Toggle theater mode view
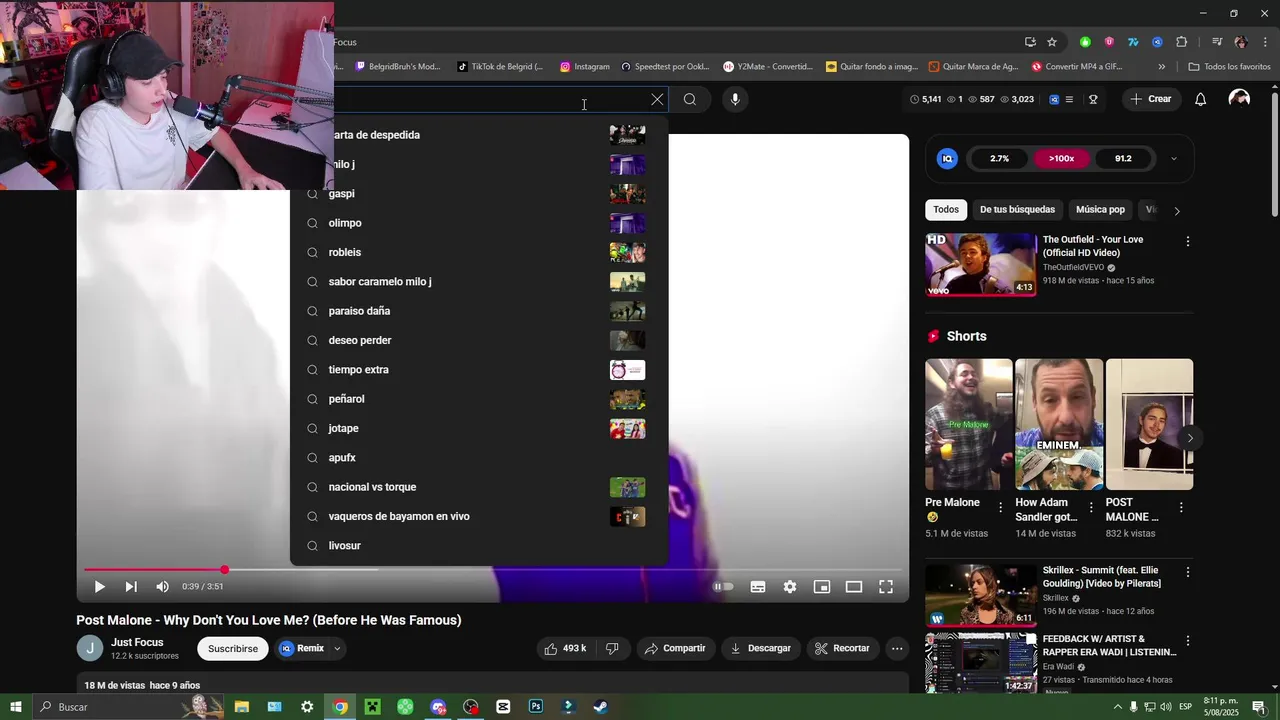This screenshot has width=1280, height=720. [x=854, y=587]
